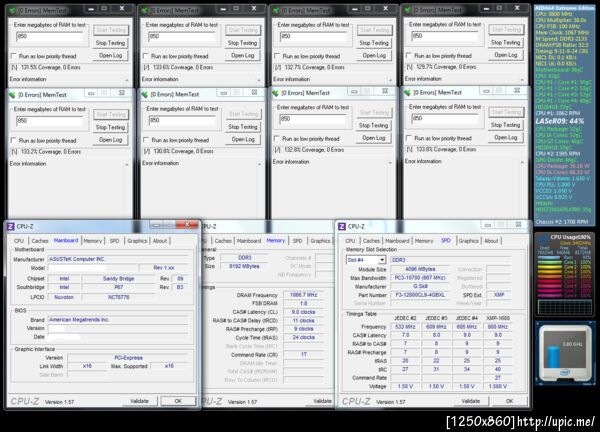Click the 850 RAM field in the 131.5% coverage MemTest
This screenshot has width=600, height=432.
[x=50, y=36]
